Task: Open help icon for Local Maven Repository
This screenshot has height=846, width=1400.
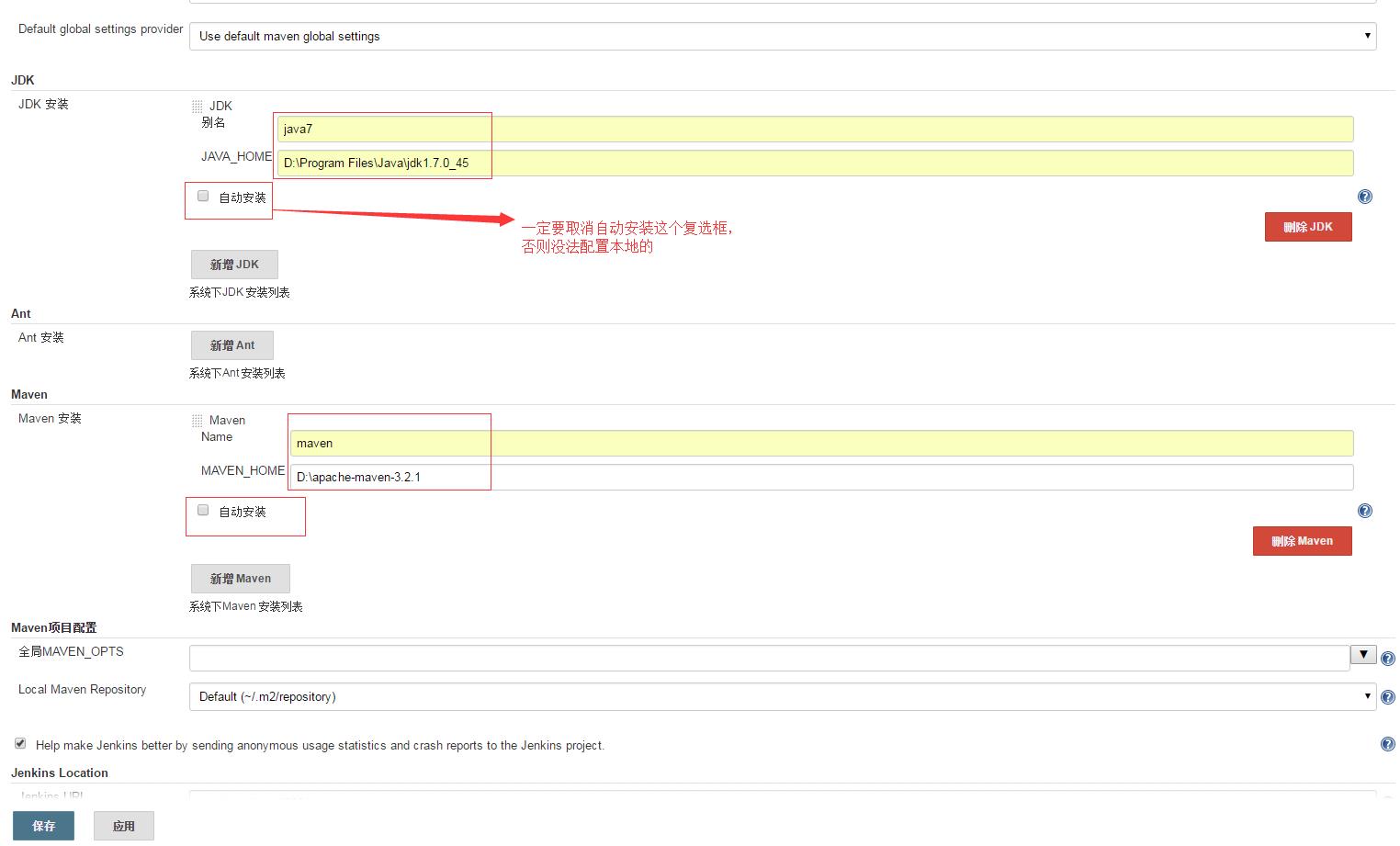Action: pos(1388,697)
